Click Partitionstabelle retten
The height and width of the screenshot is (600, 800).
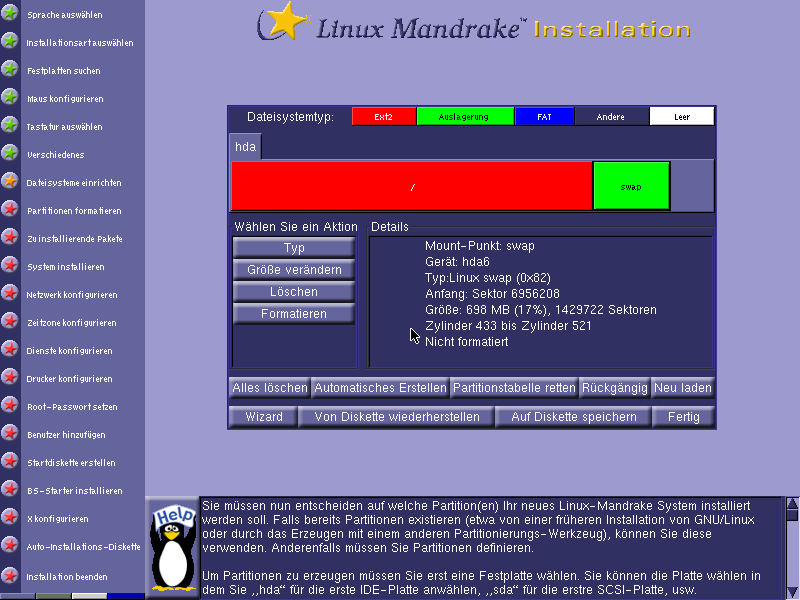click(514, 388)
